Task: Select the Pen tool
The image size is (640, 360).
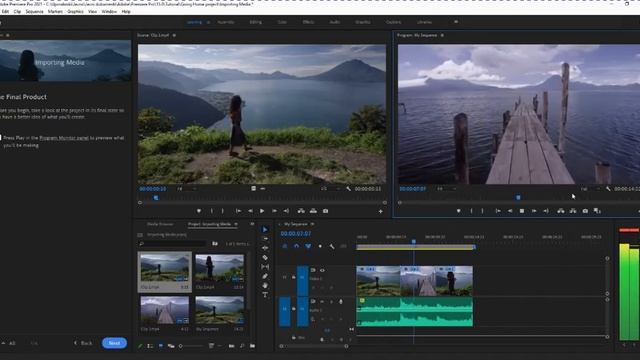Action: click(265, 276)
